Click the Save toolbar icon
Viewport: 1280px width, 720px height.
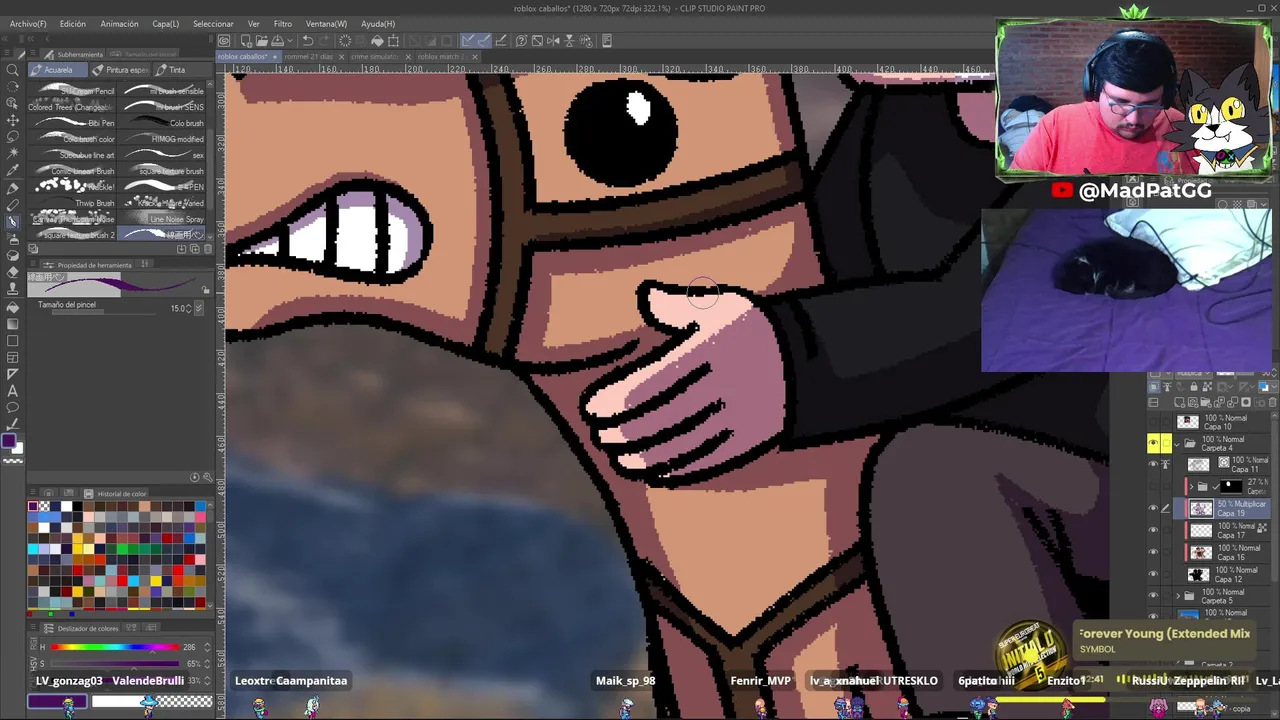click(x=276, y=41)
